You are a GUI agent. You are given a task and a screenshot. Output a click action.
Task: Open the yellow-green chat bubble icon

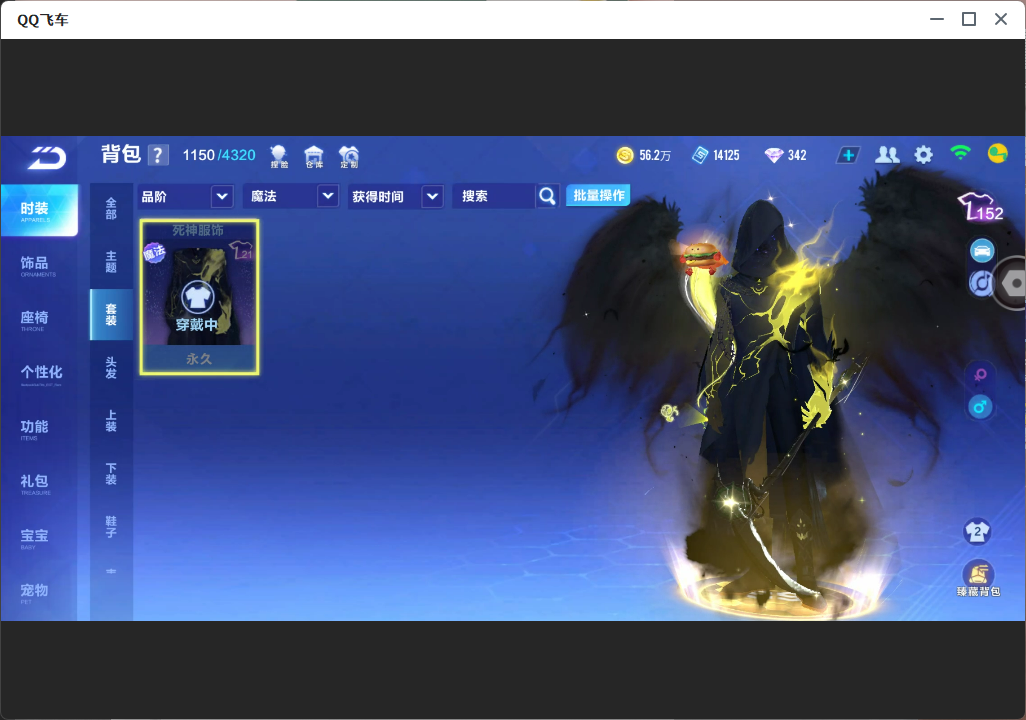[997, 154]
